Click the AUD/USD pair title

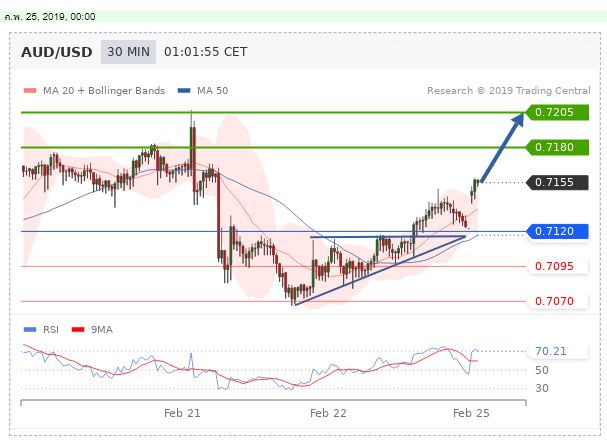pyautogui.click(x=57, y=52)
